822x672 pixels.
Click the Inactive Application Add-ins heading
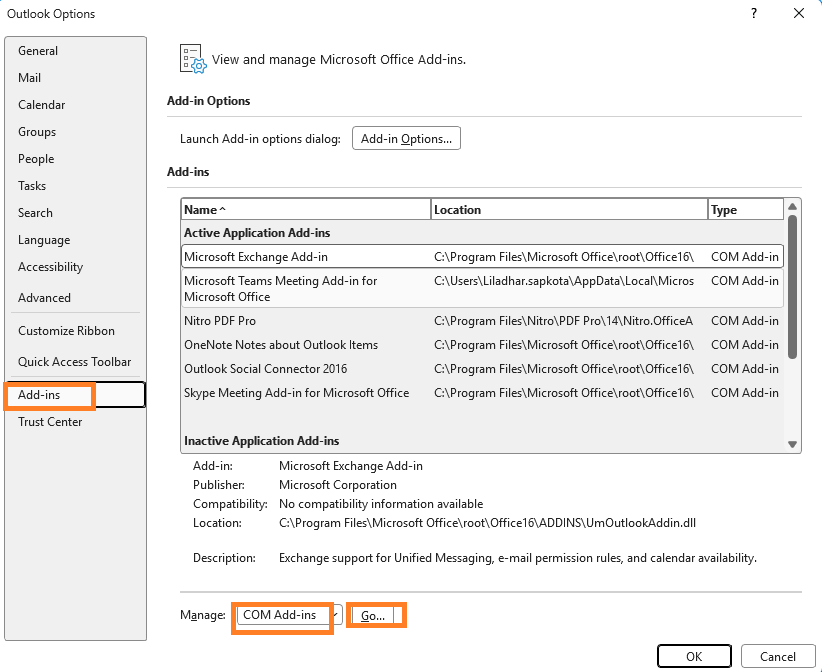[x=262, y=441]
